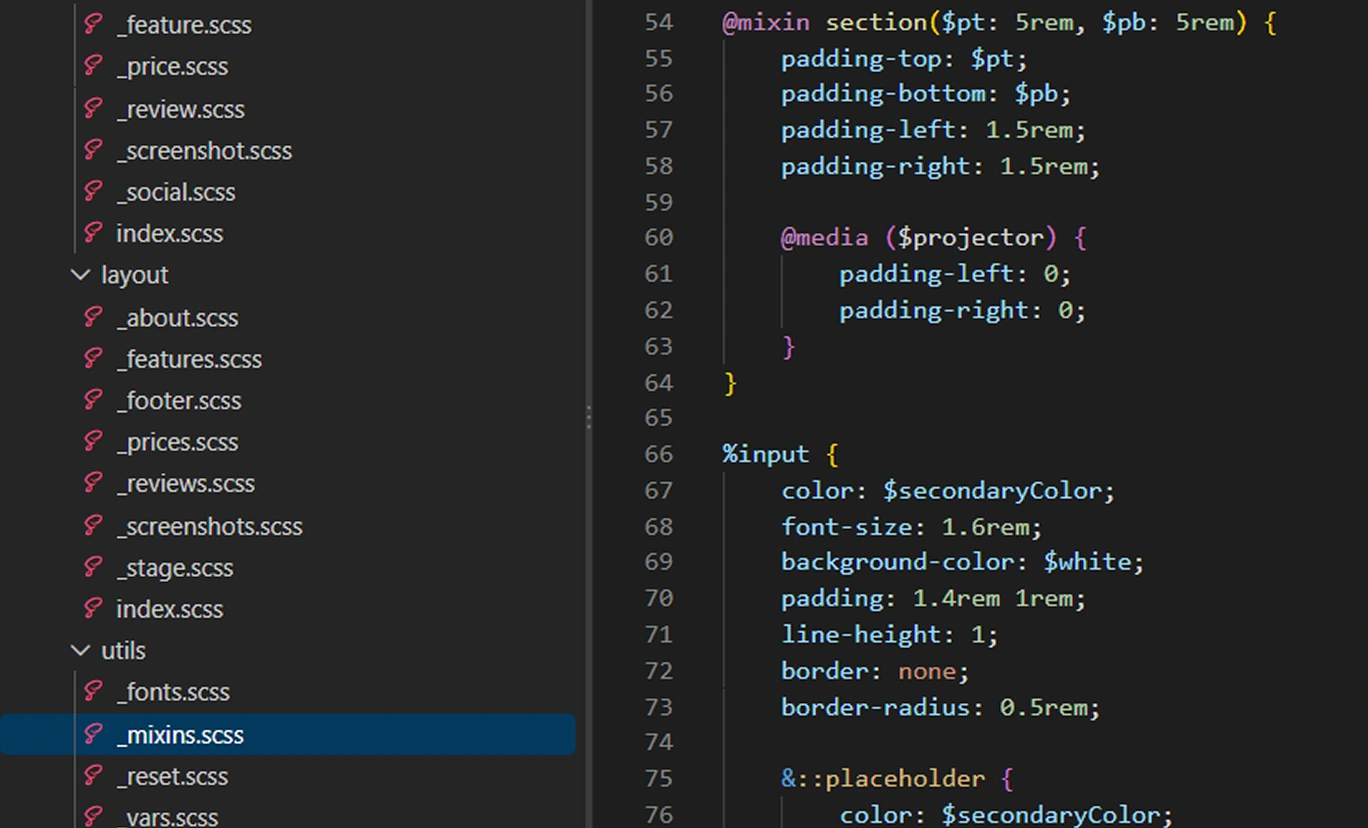Collapse the utils folder chevron
Screen dimensions: 1368x828
click(81, 650)
